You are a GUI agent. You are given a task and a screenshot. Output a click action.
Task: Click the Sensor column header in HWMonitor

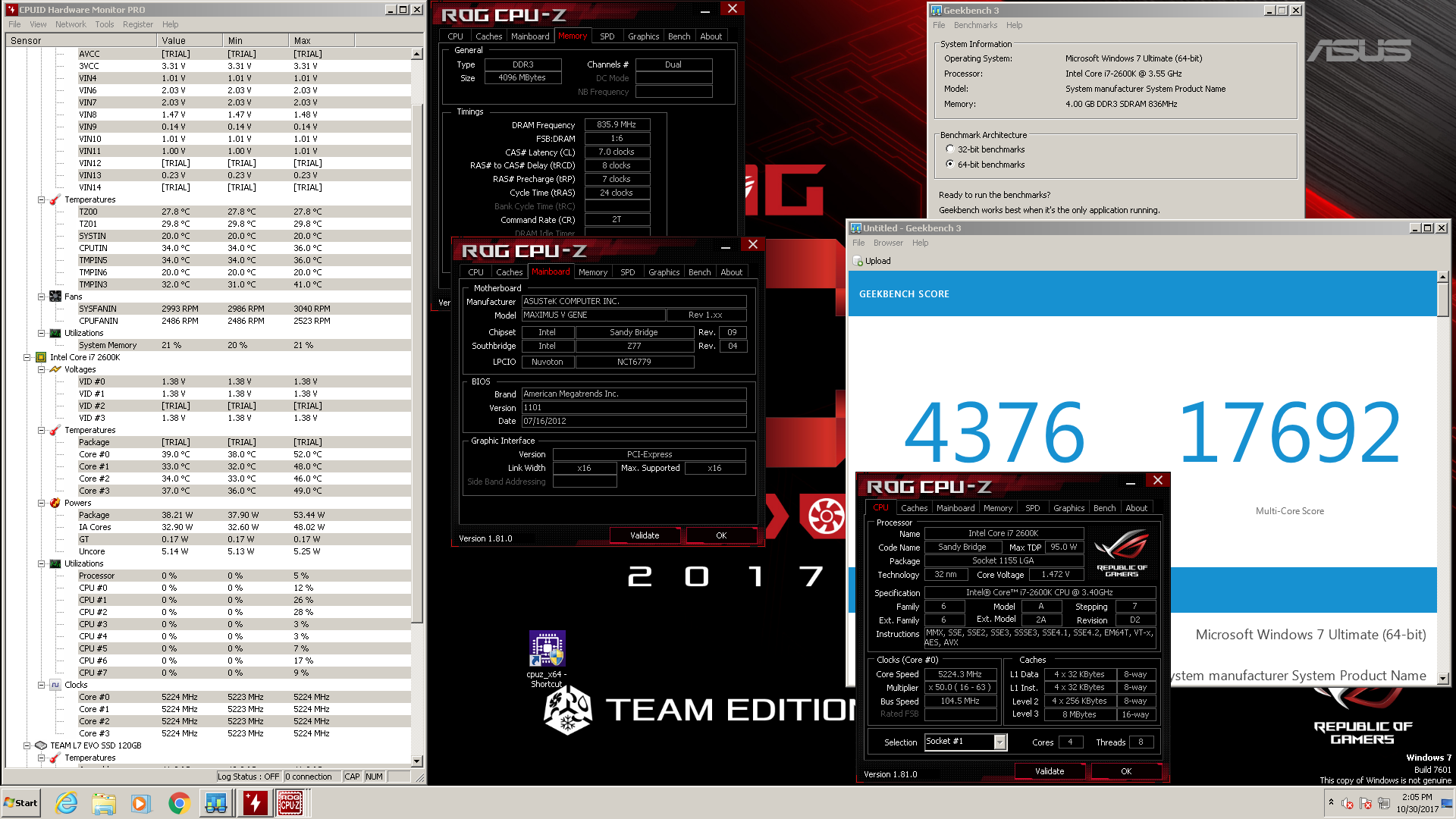point(81,41)
